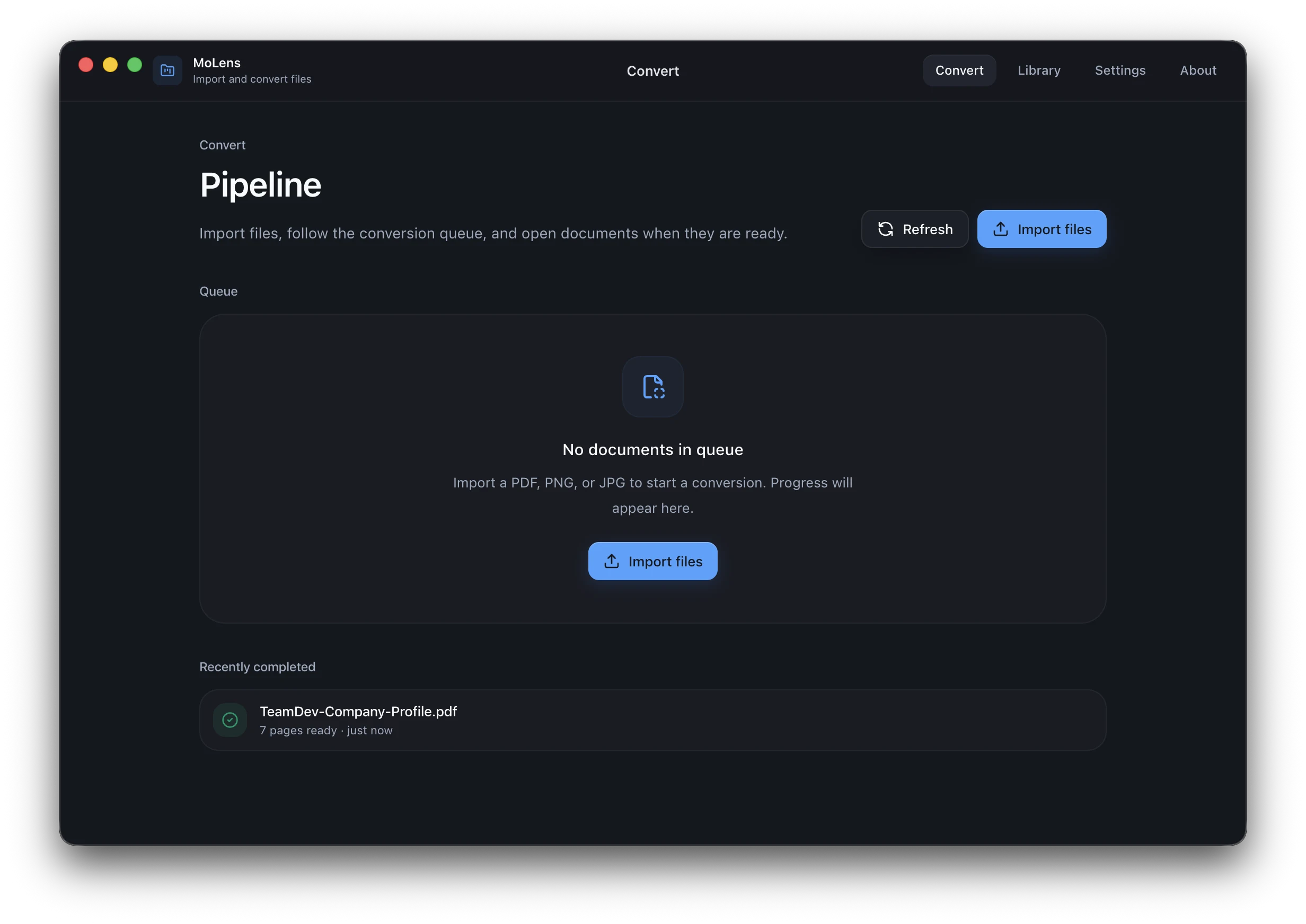
Task: Click the Queue section label
Action: point(218,291)
